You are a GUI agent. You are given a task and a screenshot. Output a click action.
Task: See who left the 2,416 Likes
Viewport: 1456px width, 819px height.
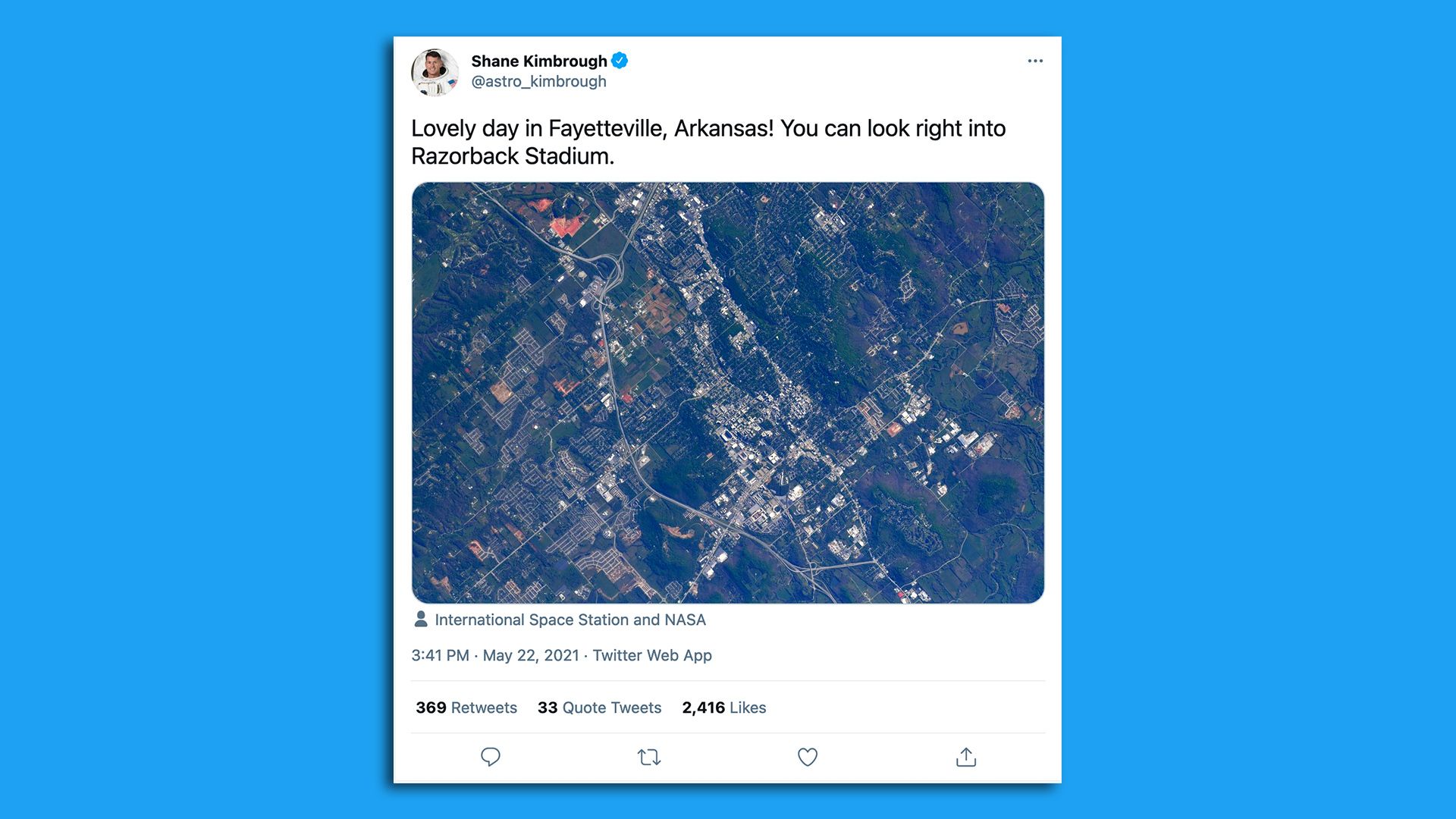point(723,708)
